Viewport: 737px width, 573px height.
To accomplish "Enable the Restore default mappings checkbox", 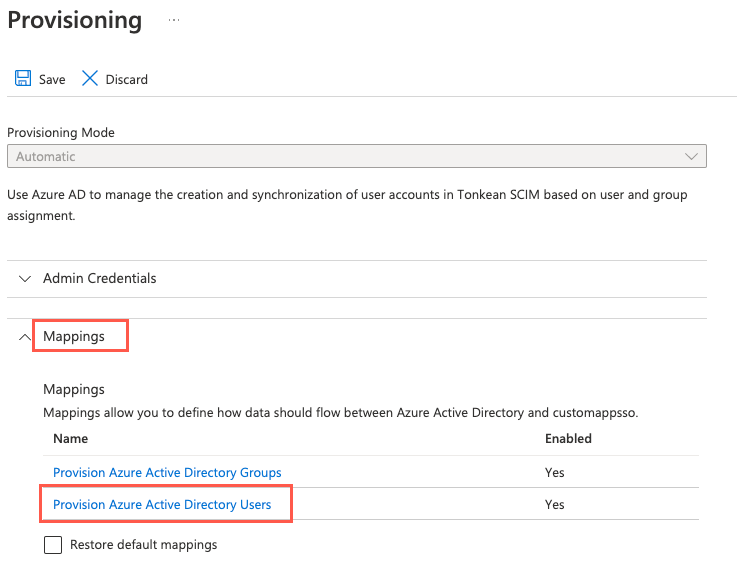I will click(x=52, y=545).
